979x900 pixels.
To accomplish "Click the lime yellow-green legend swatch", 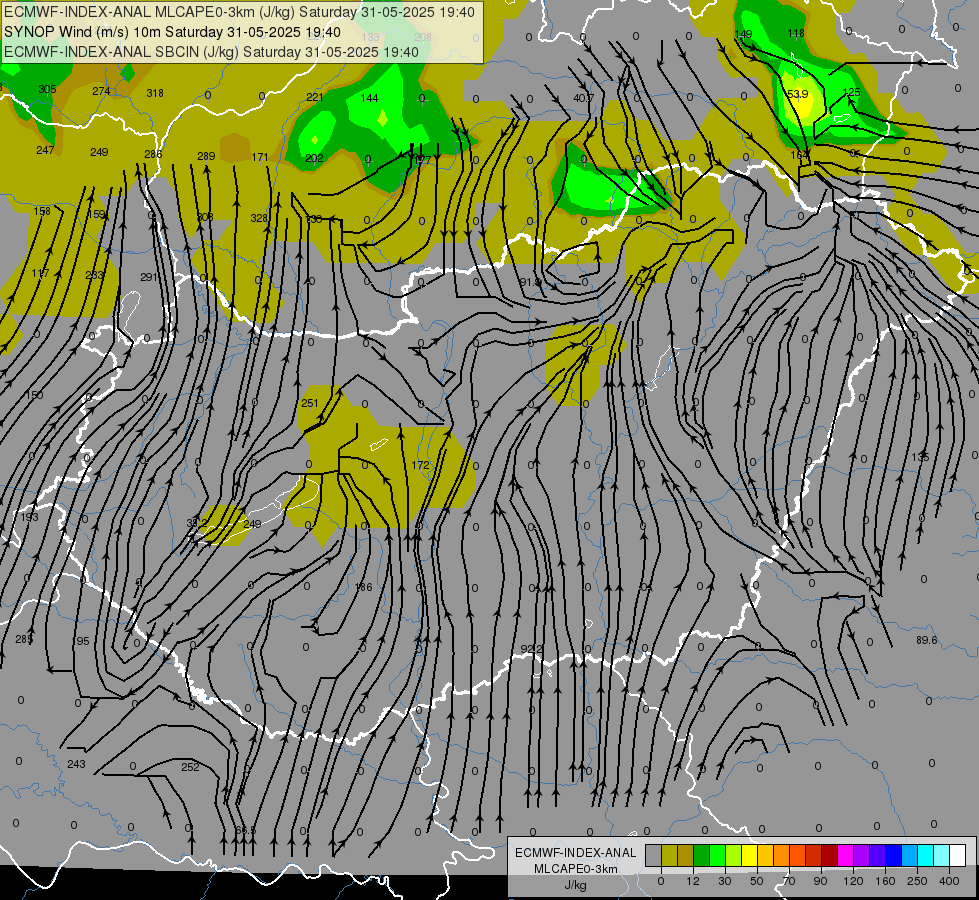I will [x=734, y=856].
